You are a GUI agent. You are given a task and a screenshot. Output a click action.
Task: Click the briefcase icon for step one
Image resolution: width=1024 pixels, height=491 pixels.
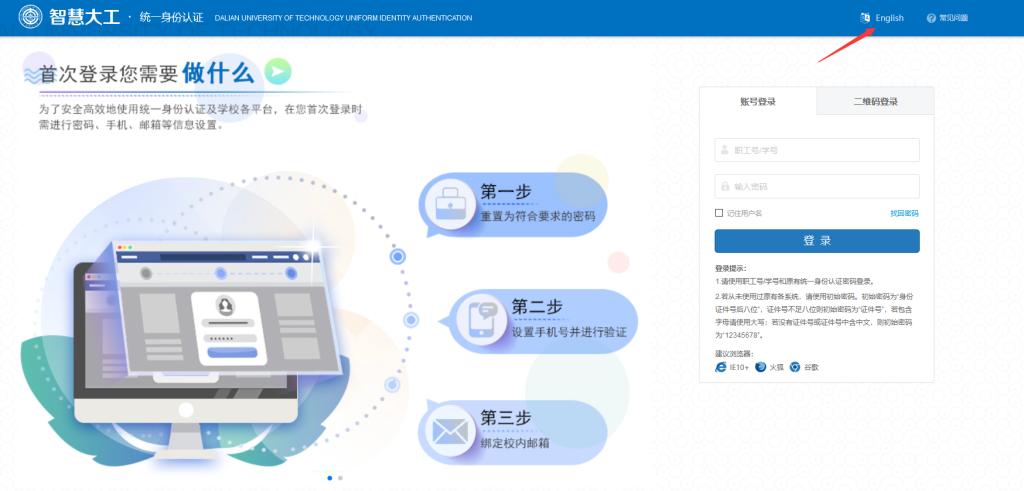pos(446,204)
